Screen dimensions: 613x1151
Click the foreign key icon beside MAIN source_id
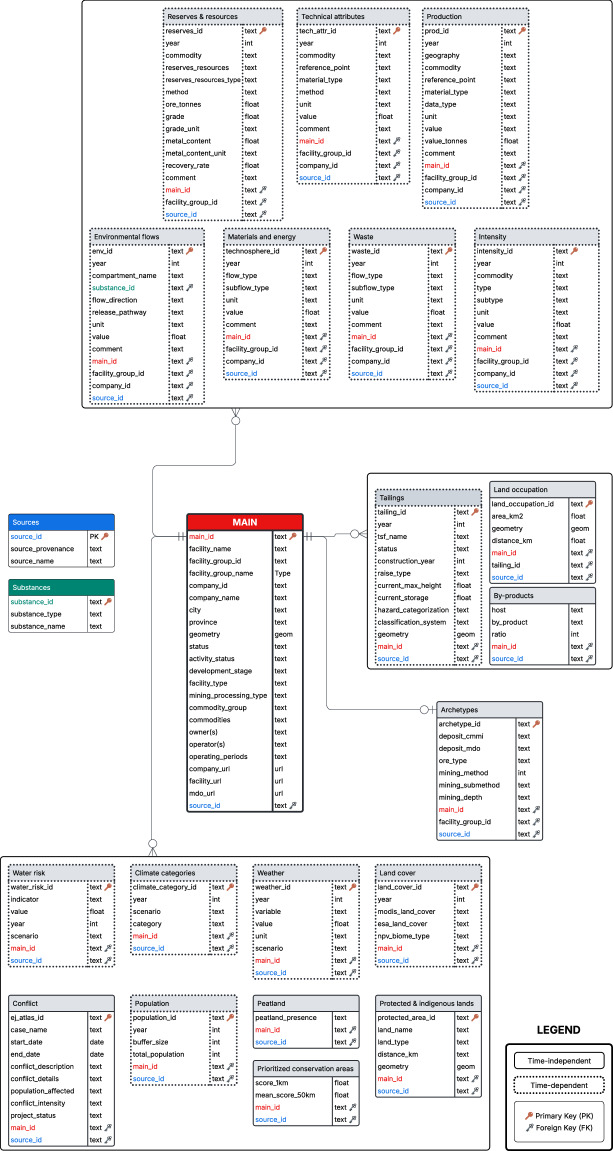pos(293,805)
